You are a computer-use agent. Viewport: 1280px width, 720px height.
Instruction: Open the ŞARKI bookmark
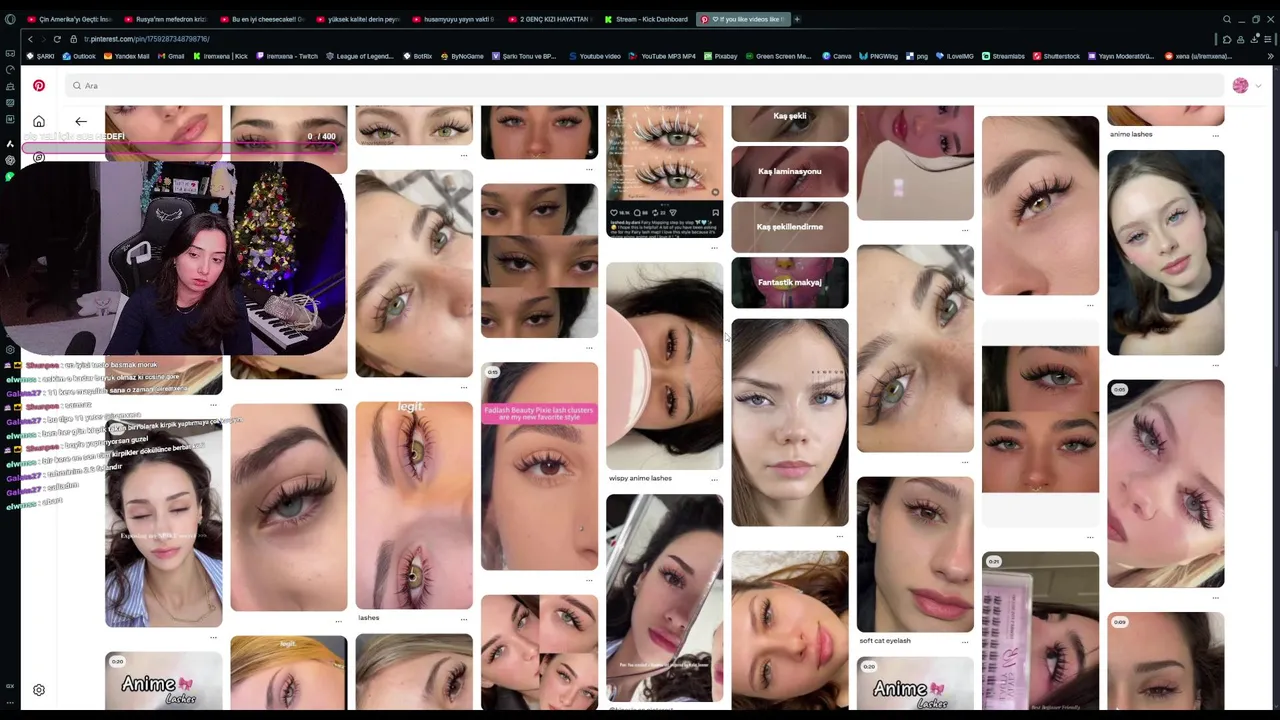[41, 56]
